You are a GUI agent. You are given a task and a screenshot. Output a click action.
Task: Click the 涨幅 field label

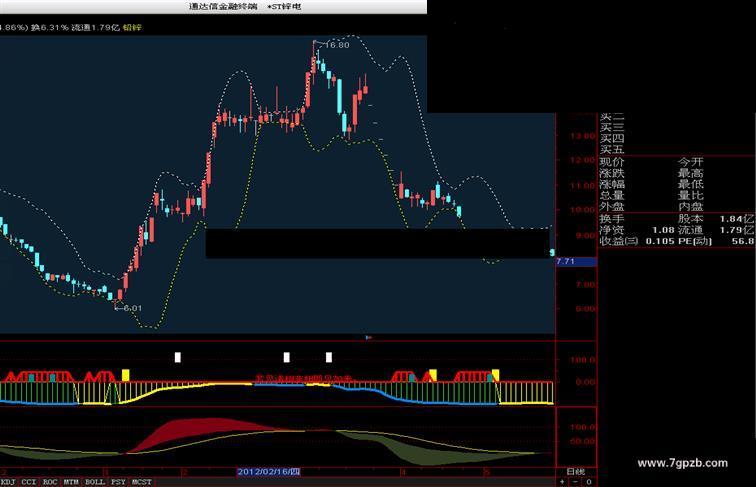tap(612, 184)
